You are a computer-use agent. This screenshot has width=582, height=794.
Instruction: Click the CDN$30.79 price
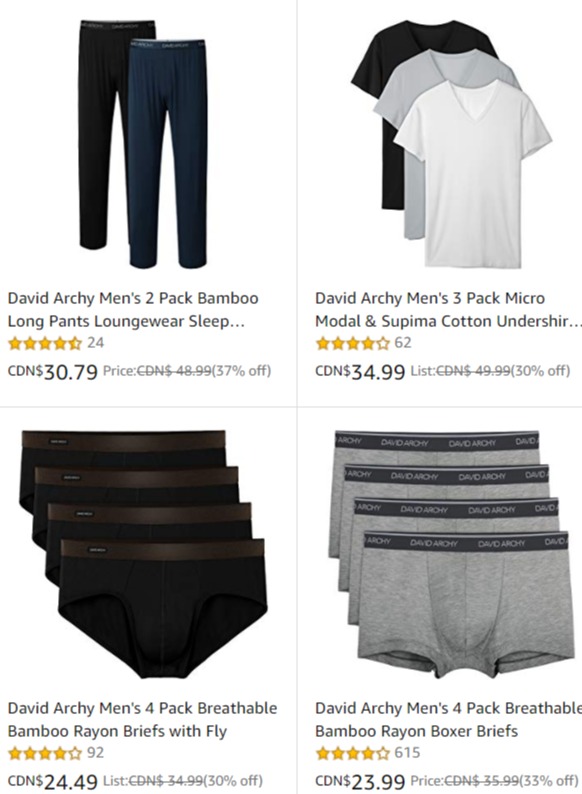point(53,372)
